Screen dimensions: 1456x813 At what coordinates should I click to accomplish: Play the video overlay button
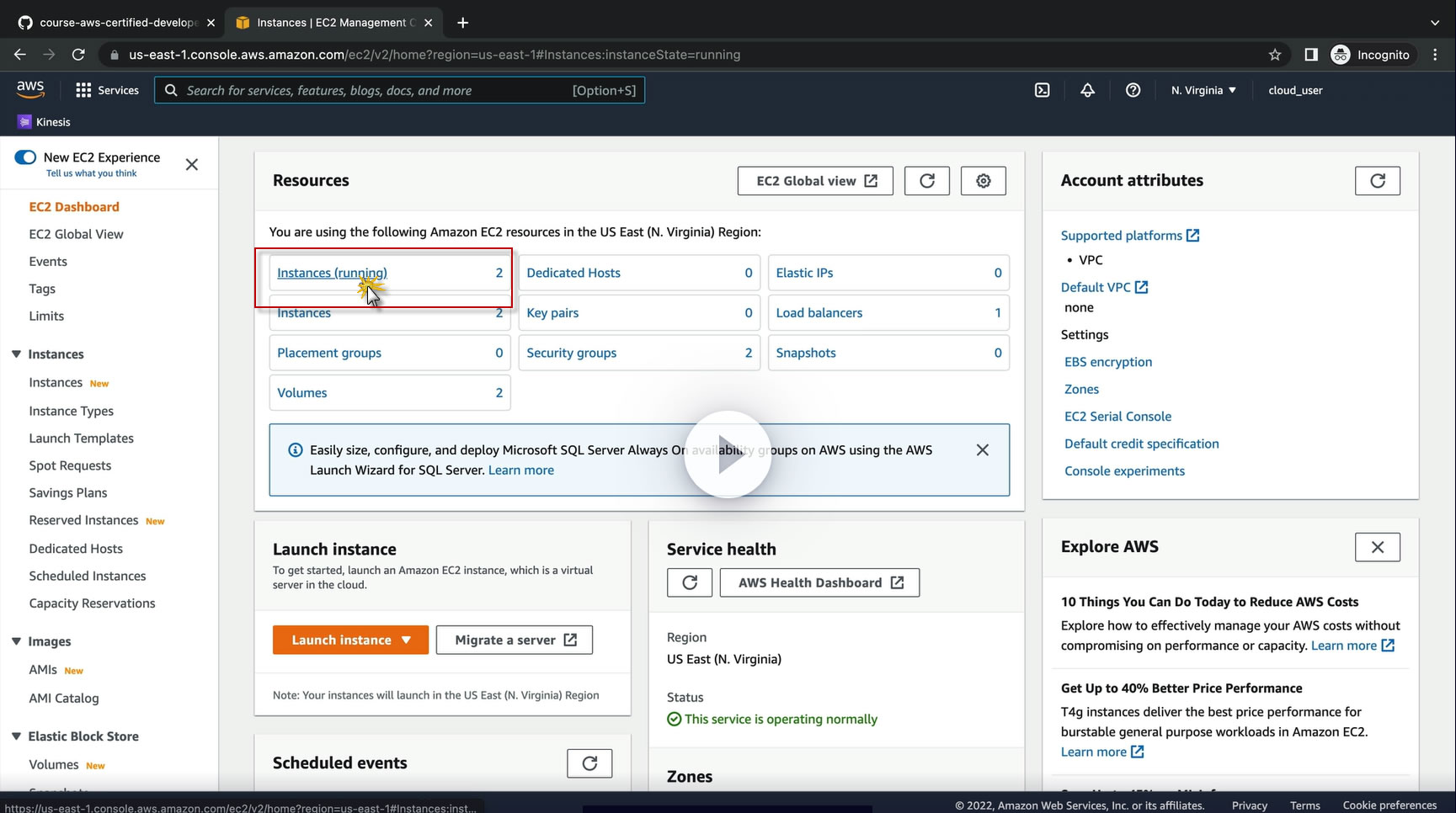[x=728, y=454]
